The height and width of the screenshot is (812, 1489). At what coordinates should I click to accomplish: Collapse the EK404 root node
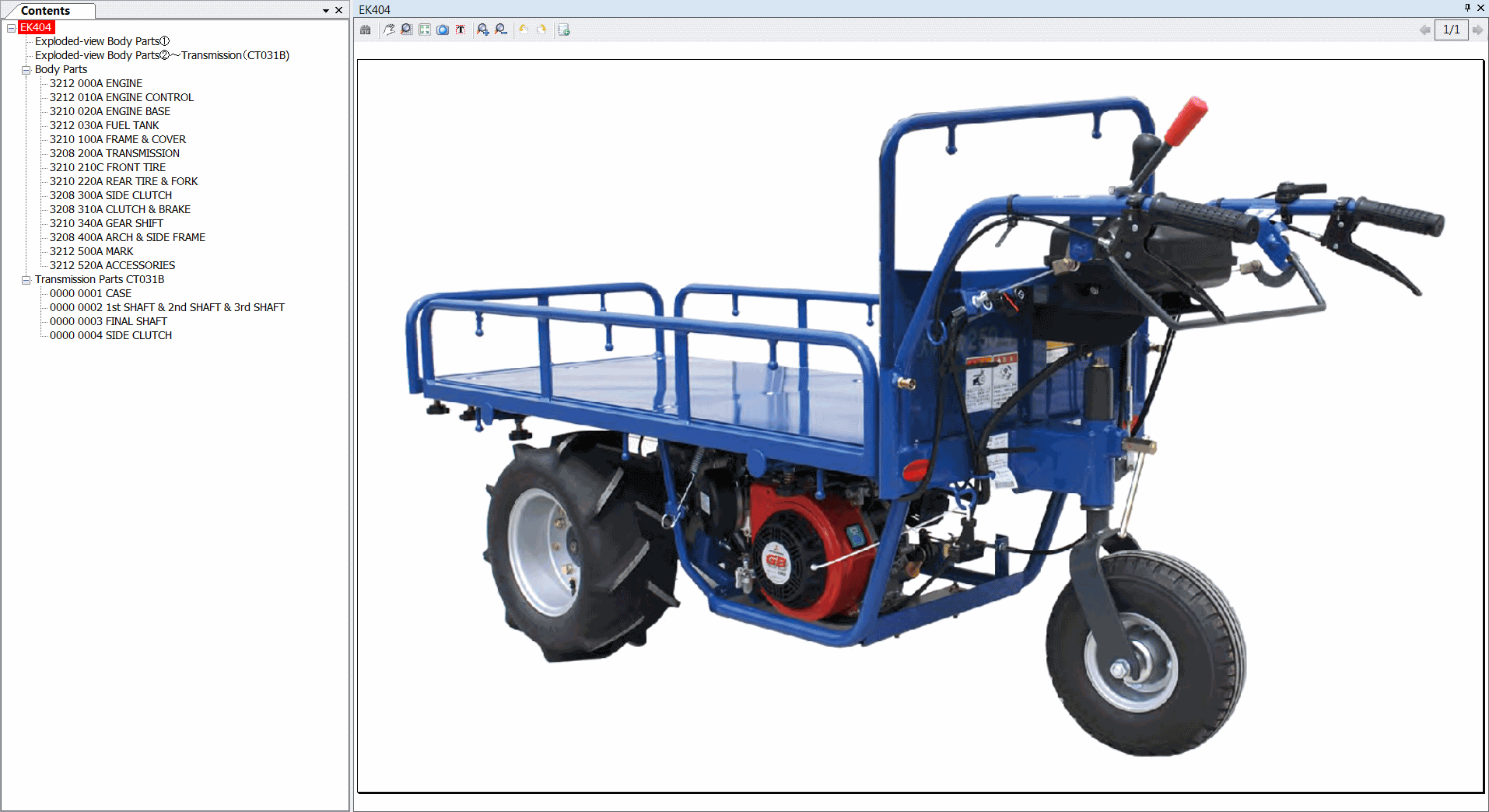pyautogui.click(x=11, y=28)
